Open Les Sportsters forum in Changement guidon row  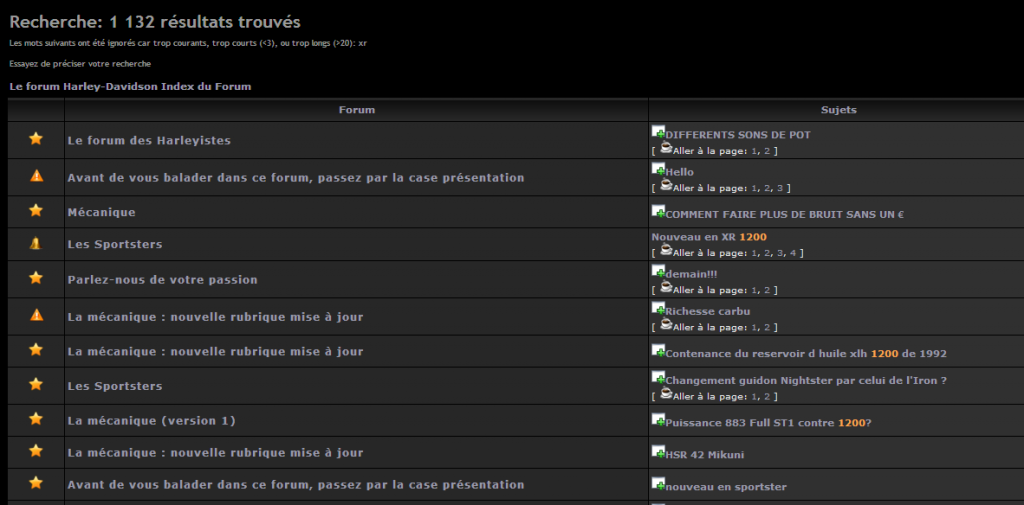(x=115, y=386)
